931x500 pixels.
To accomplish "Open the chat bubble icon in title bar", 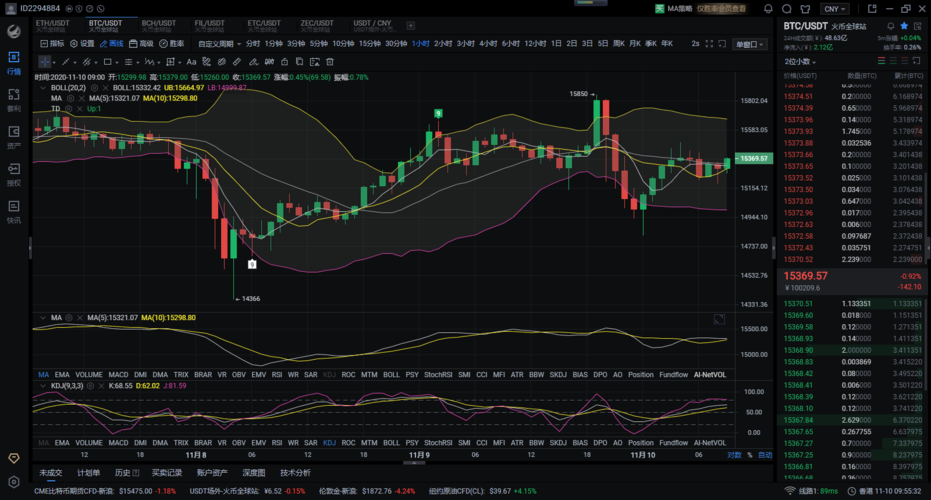I will coord(787,9).
